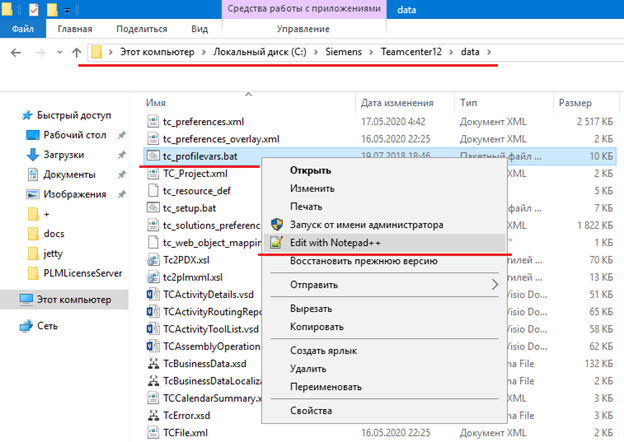Screen dimensions: 624x442
Task: Select TCFile.xml file
Action: coord(185,432)
